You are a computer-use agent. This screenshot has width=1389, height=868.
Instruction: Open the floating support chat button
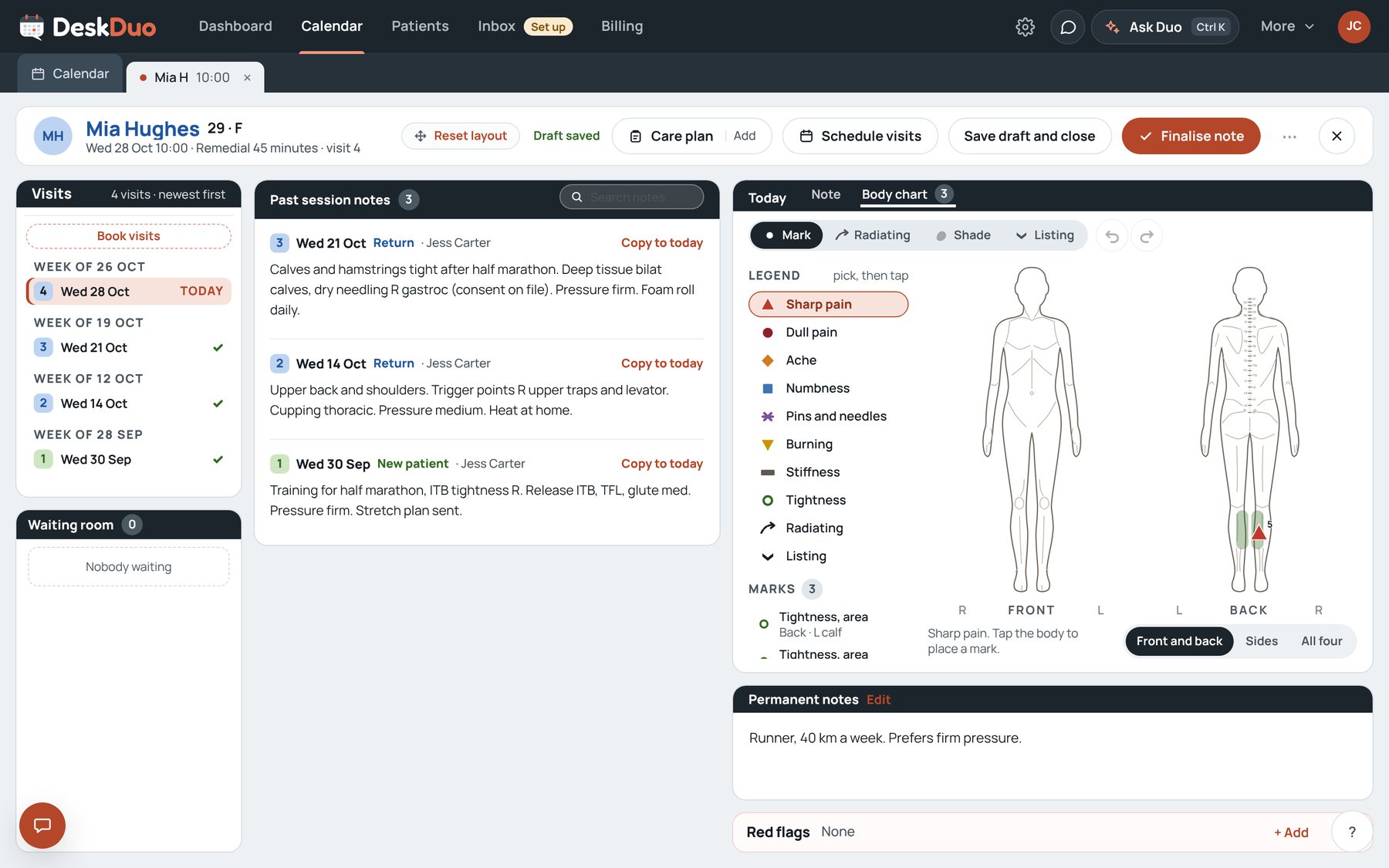click(42, 825)
